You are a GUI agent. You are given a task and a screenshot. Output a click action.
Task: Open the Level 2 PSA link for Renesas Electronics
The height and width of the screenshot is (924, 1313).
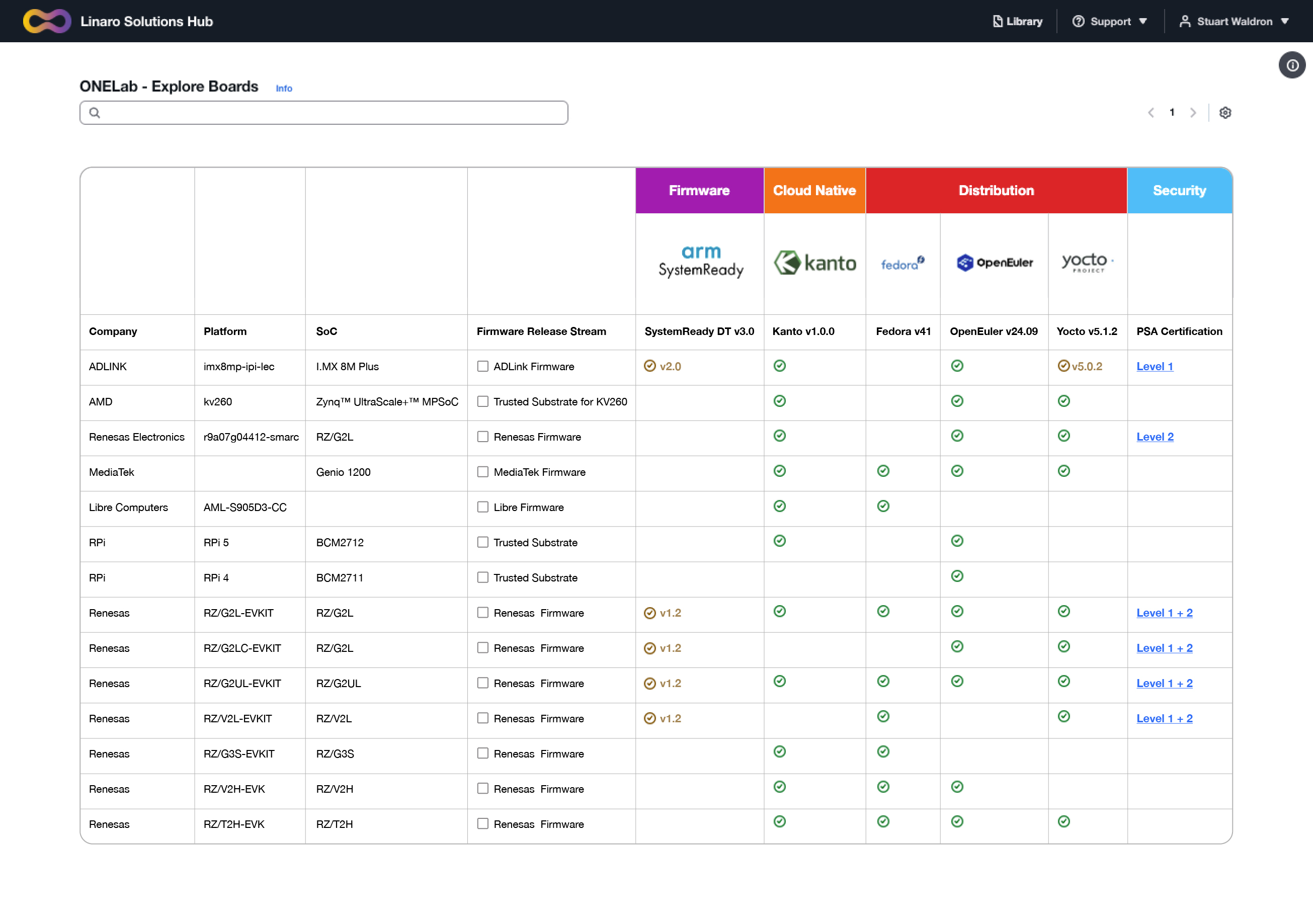(x=1155, y=437)
